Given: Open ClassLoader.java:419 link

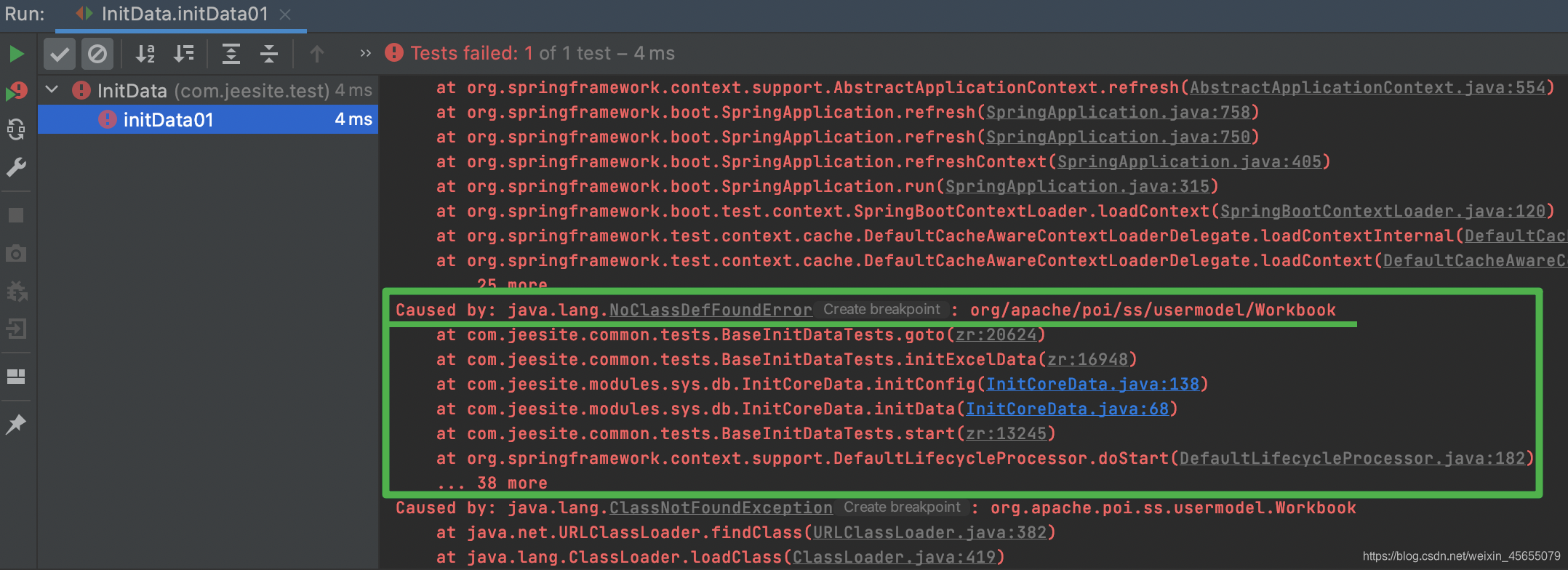Looking at the screenshot, I should coord(894,558).
